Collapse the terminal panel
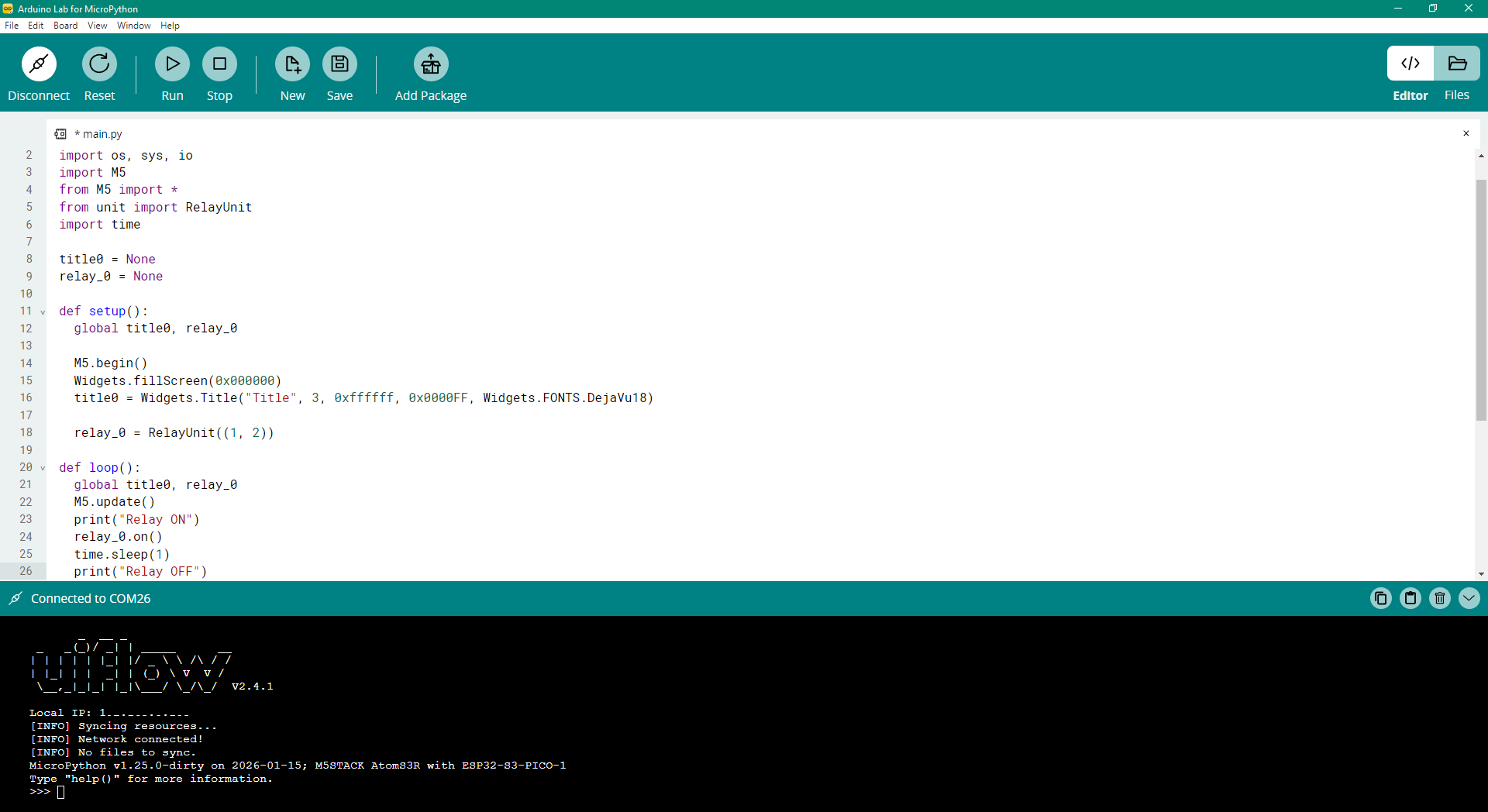Image resolution: width=1488 pixels, height=812 pixels. click(x=1469, y=598)
